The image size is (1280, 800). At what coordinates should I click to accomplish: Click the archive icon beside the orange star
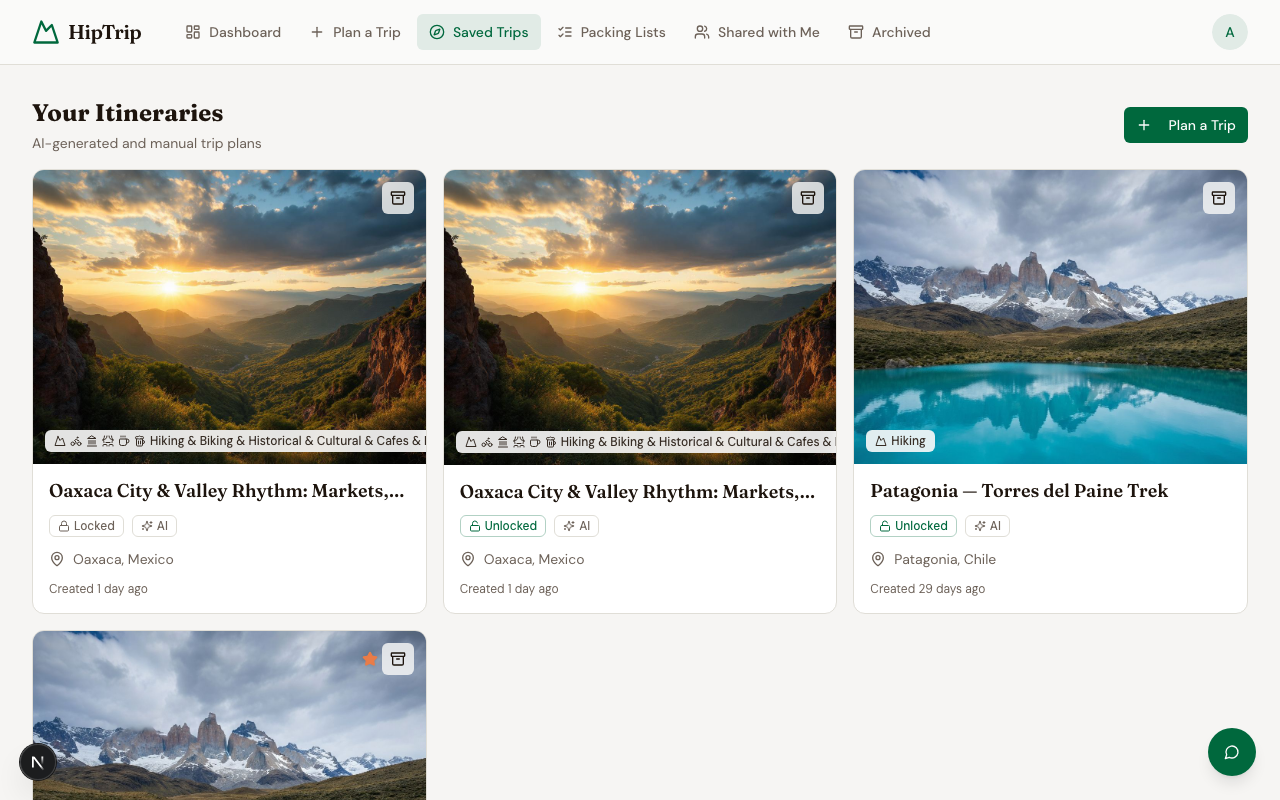[x=398, y=659]
